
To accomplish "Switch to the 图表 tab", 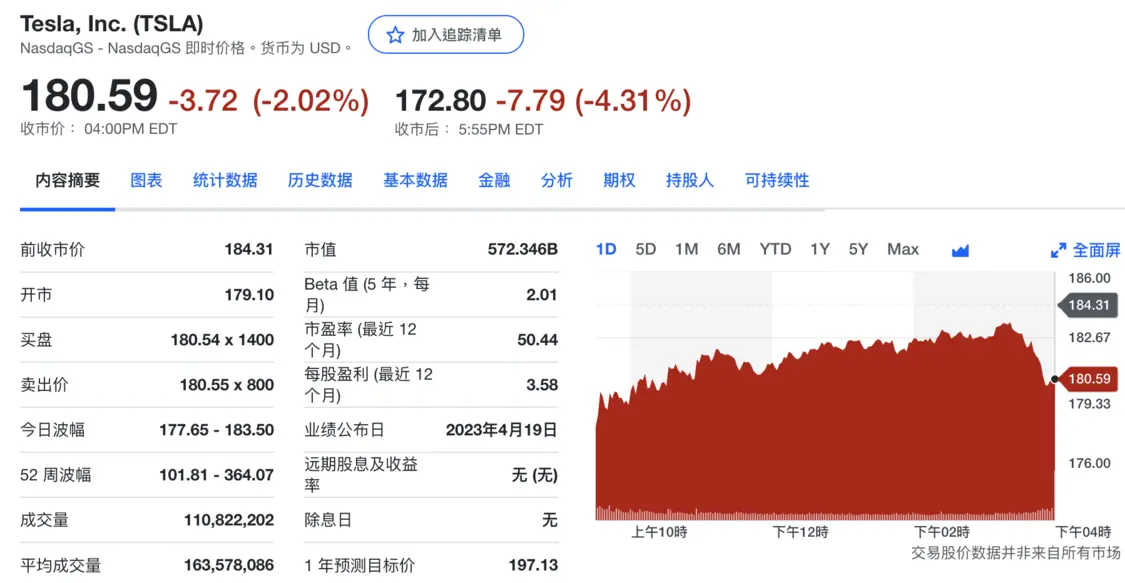I will pyautogui.click(x=146, y=180).
